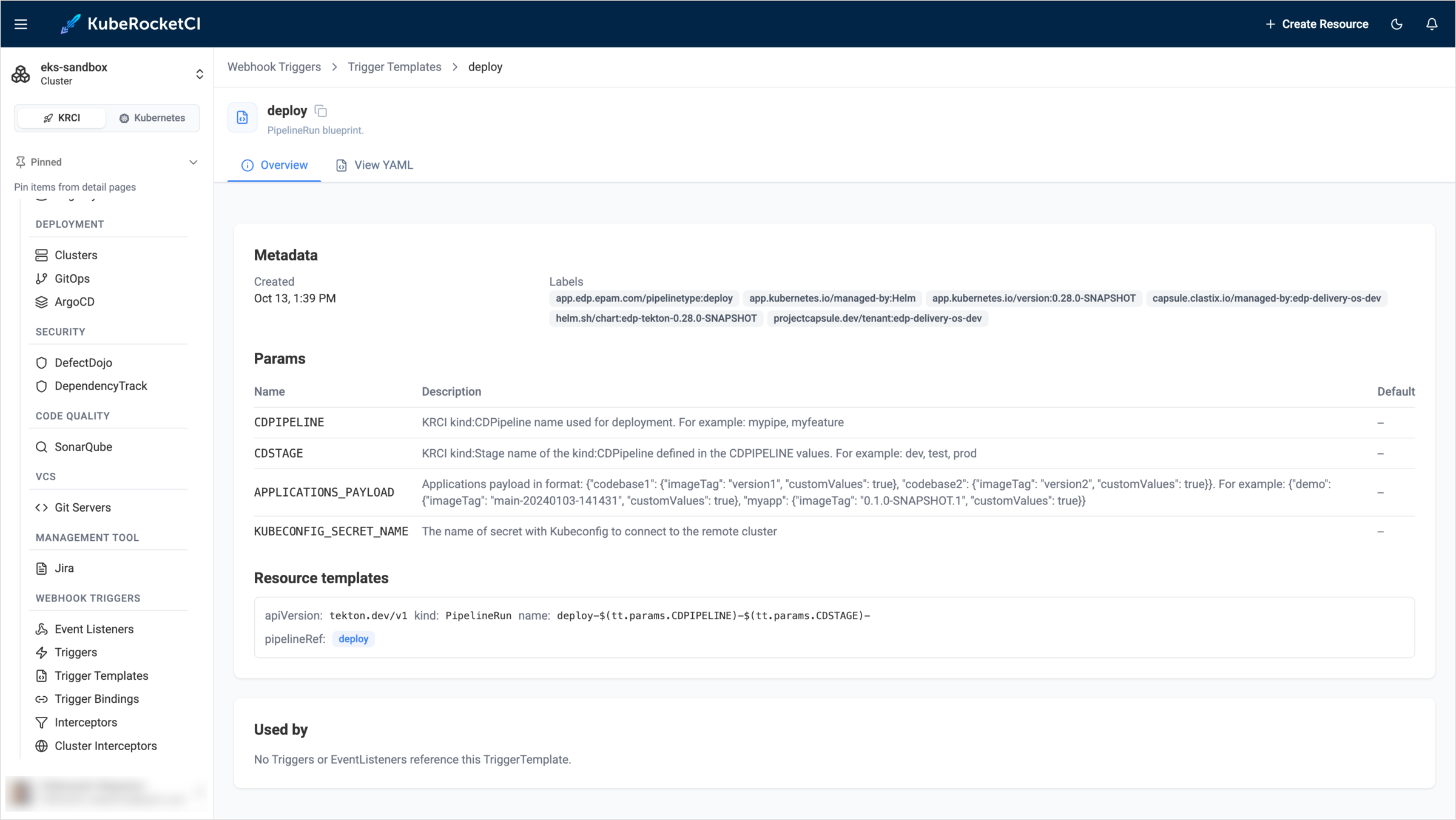
Task: Expand the eks-sandbox cluster selector
Action: point(199,74)
